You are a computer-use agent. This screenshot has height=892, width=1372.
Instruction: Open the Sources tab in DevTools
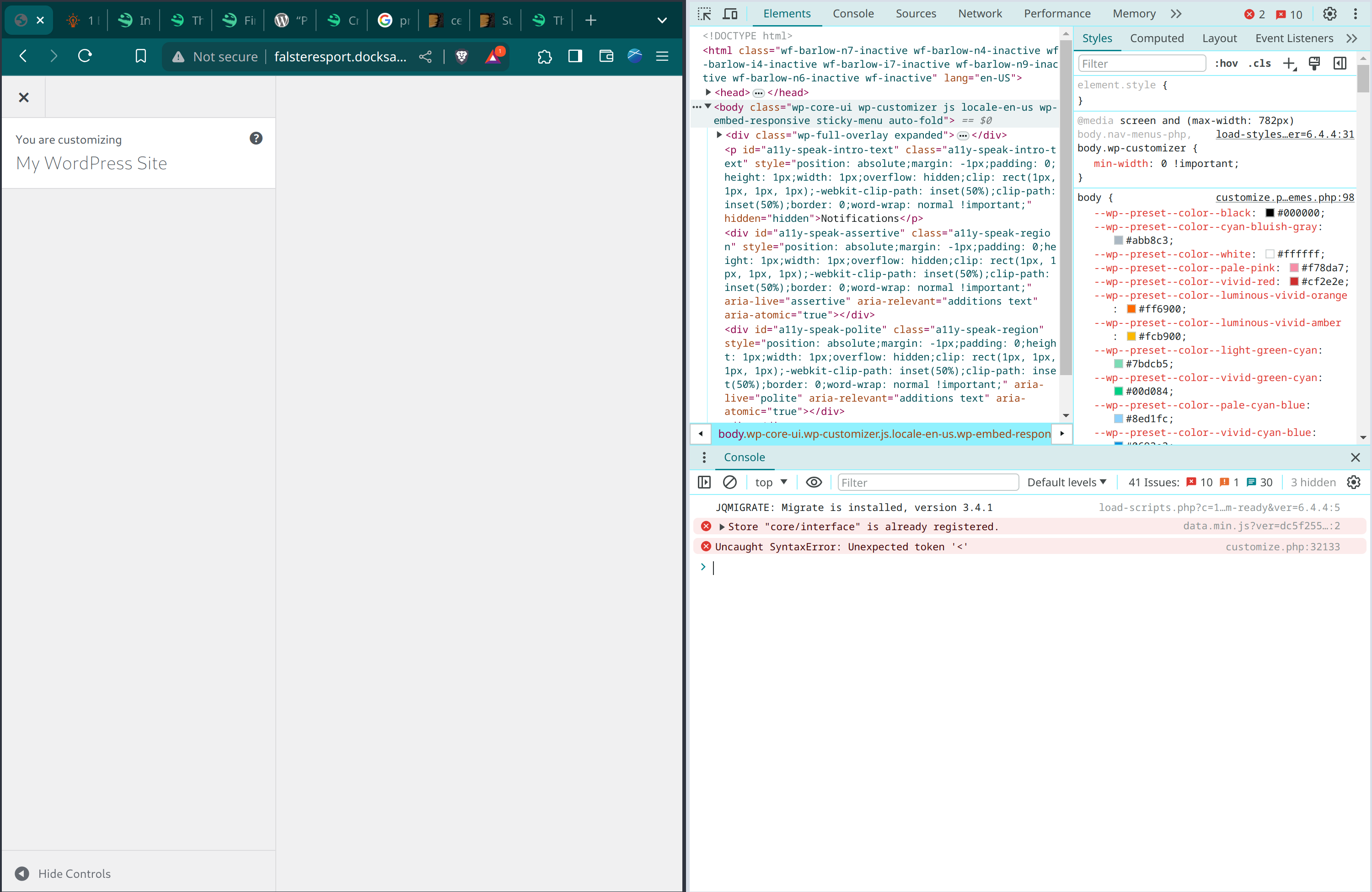coord(916,13)
